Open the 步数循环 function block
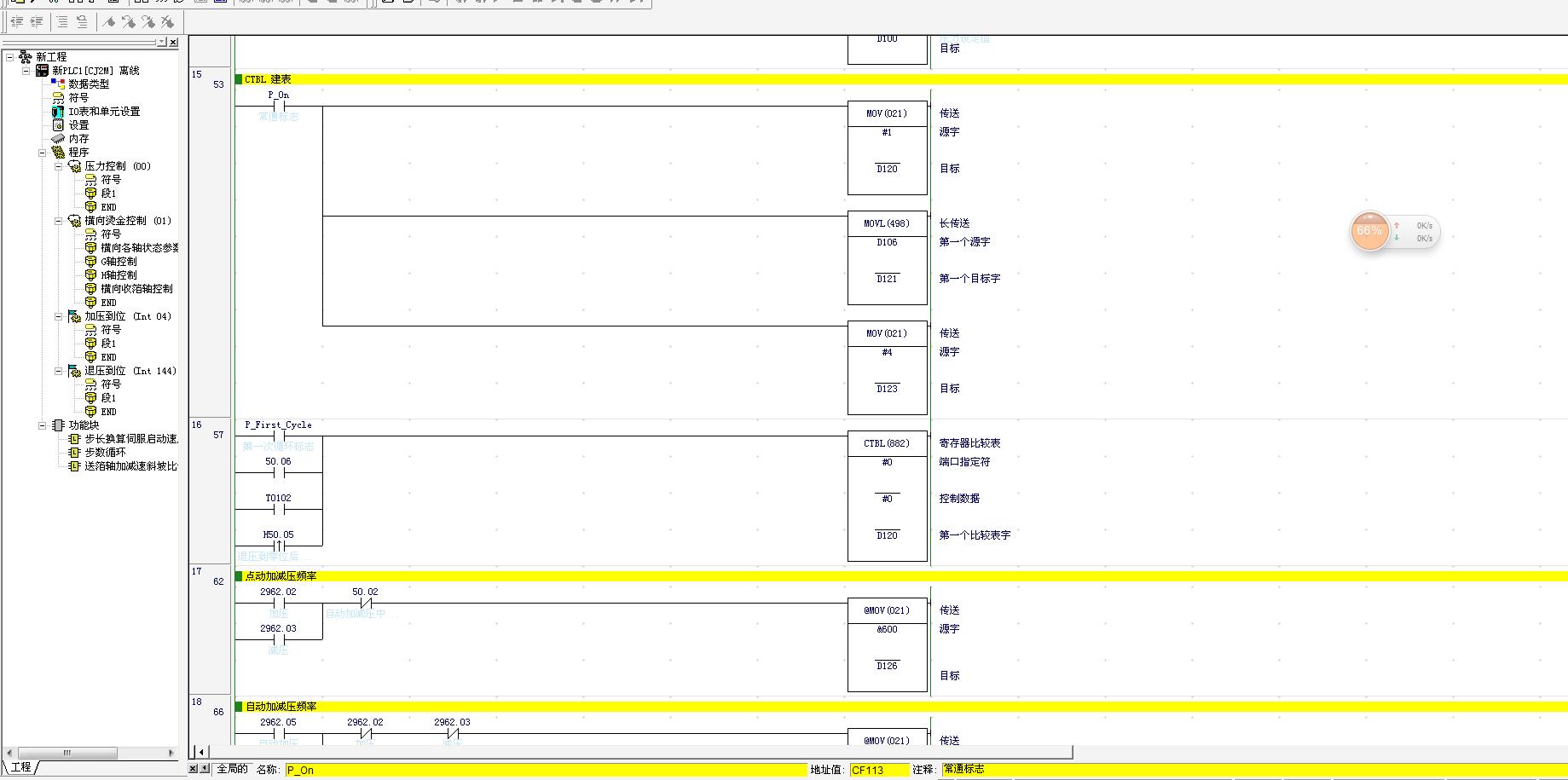 104,453
